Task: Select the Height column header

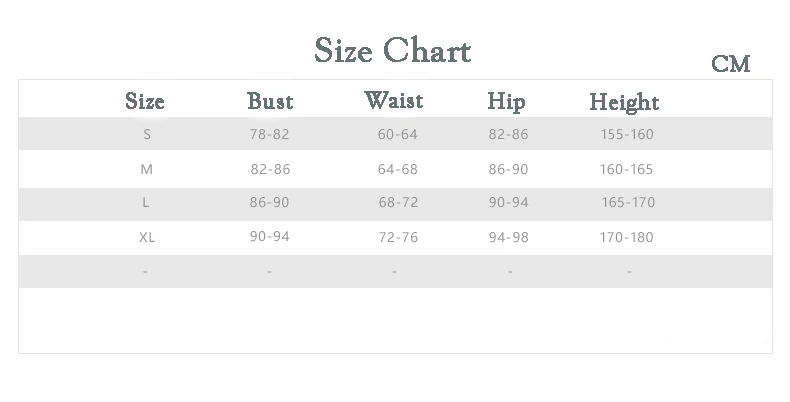Action: point(624,103)
